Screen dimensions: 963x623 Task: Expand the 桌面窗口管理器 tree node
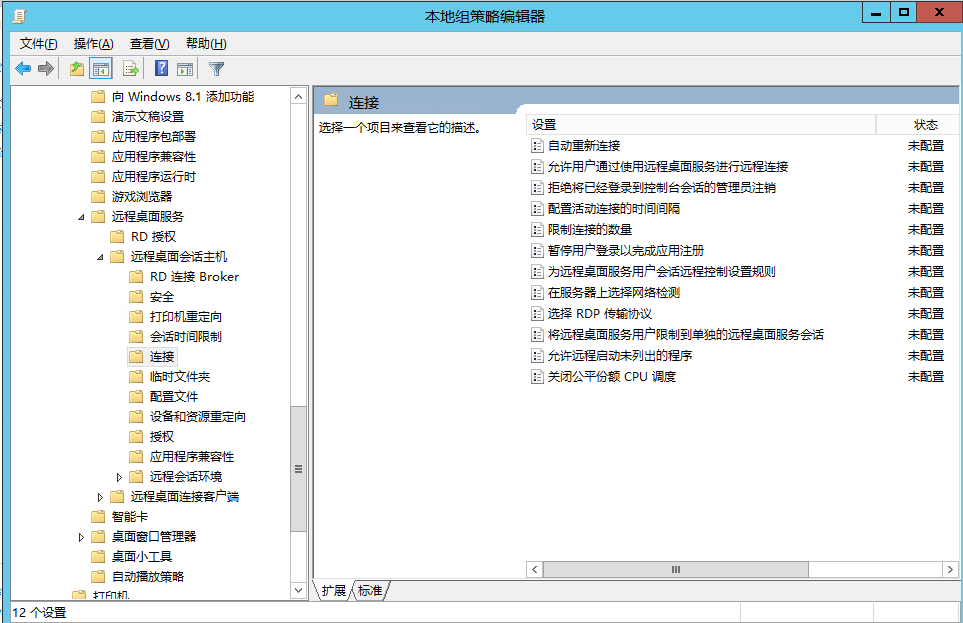81,537
